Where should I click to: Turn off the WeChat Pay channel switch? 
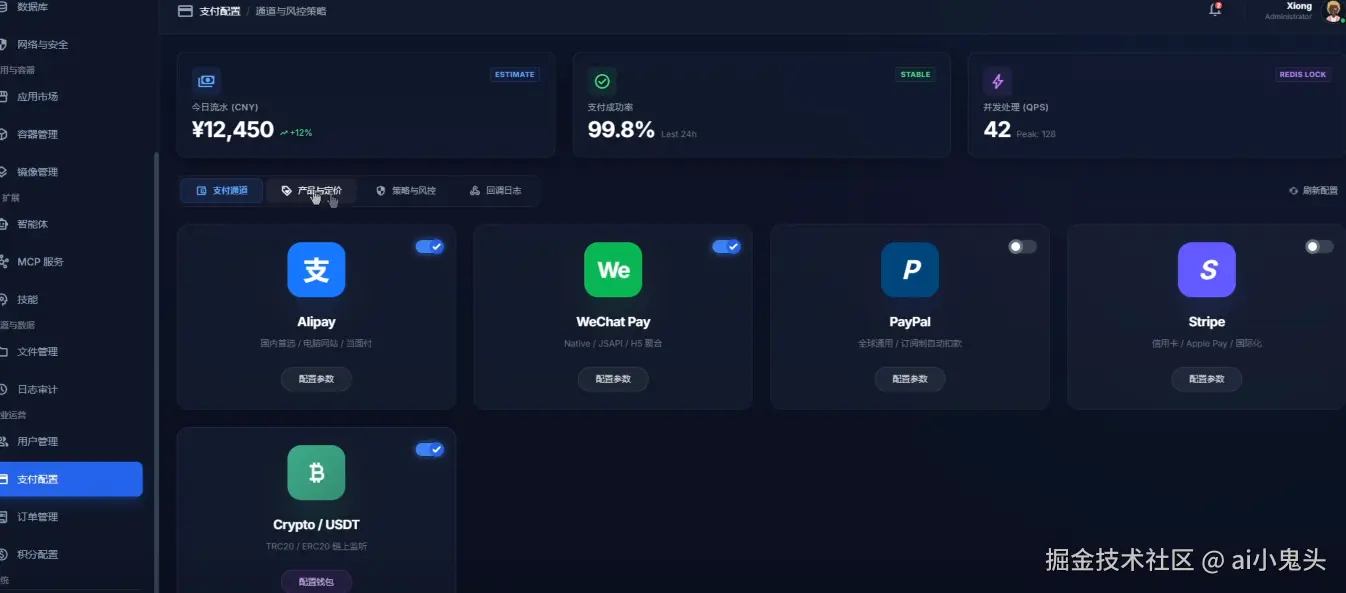(x=726, y=246)
